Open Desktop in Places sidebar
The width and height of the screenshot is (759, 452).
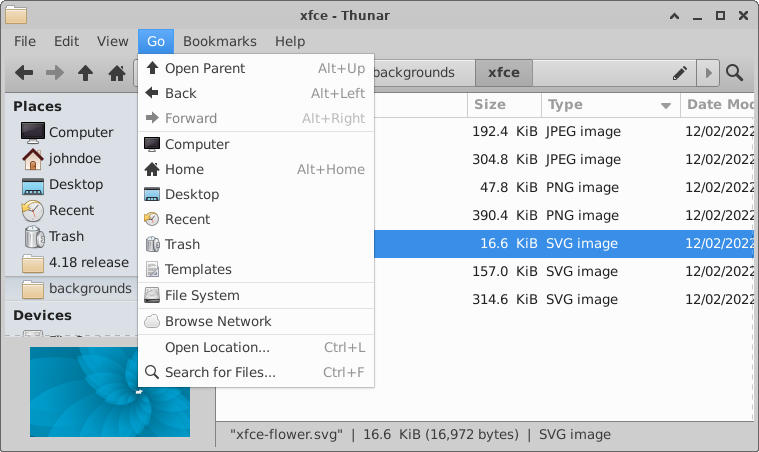(71, 184)
